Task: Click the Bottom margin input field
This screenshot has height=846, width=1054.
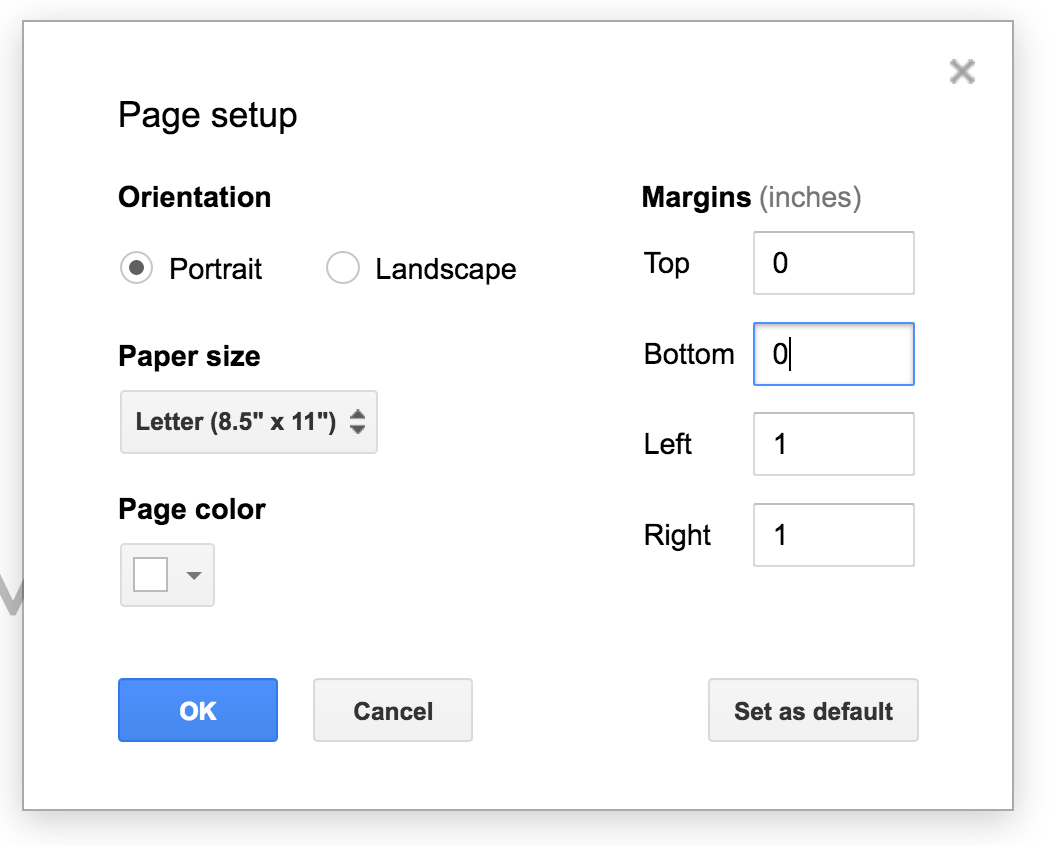Action: [833, 354]
